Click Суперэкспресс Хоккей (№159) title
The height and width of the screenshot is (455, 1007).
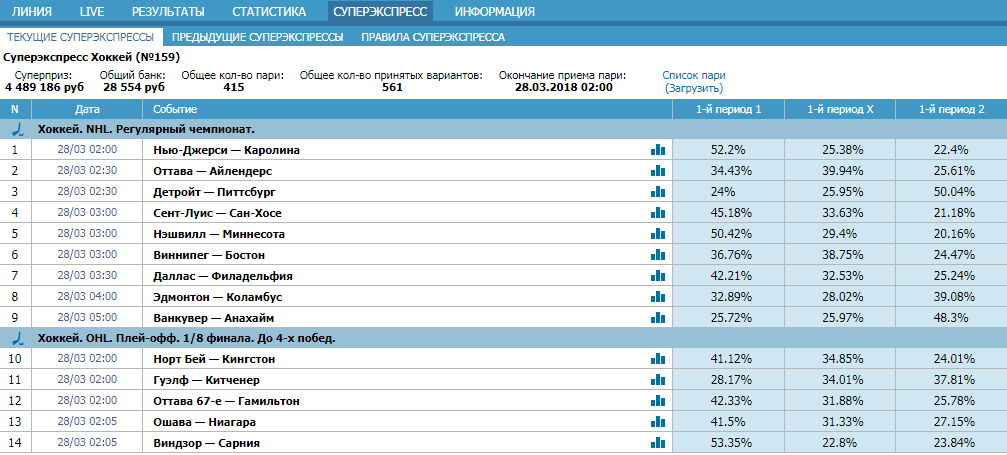pos(91,57)
